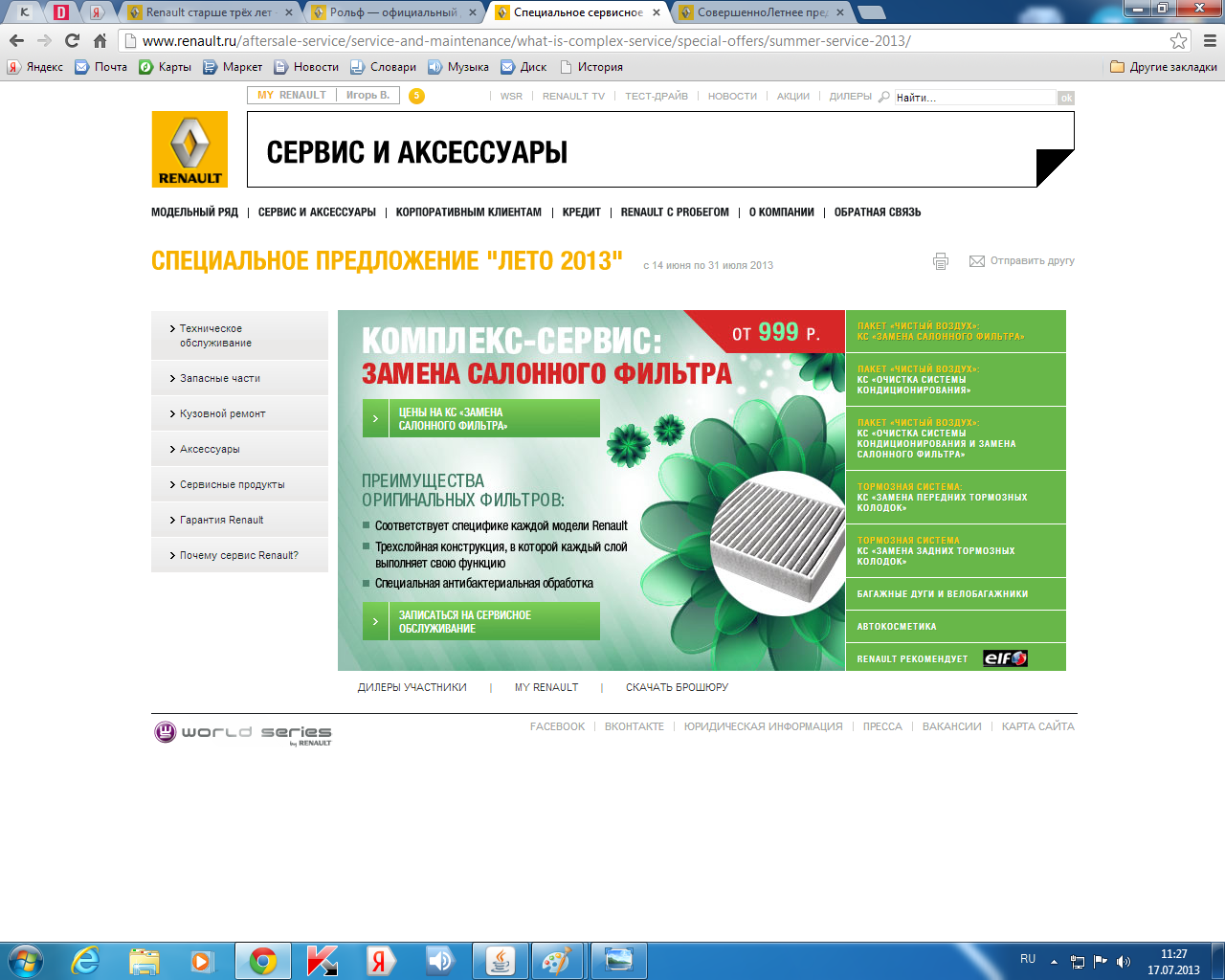Screen dimensions: 1225x980
Task: Open the ОБРАТНАЯ СВЯЗЬ menu
Action: click(878, 212)
